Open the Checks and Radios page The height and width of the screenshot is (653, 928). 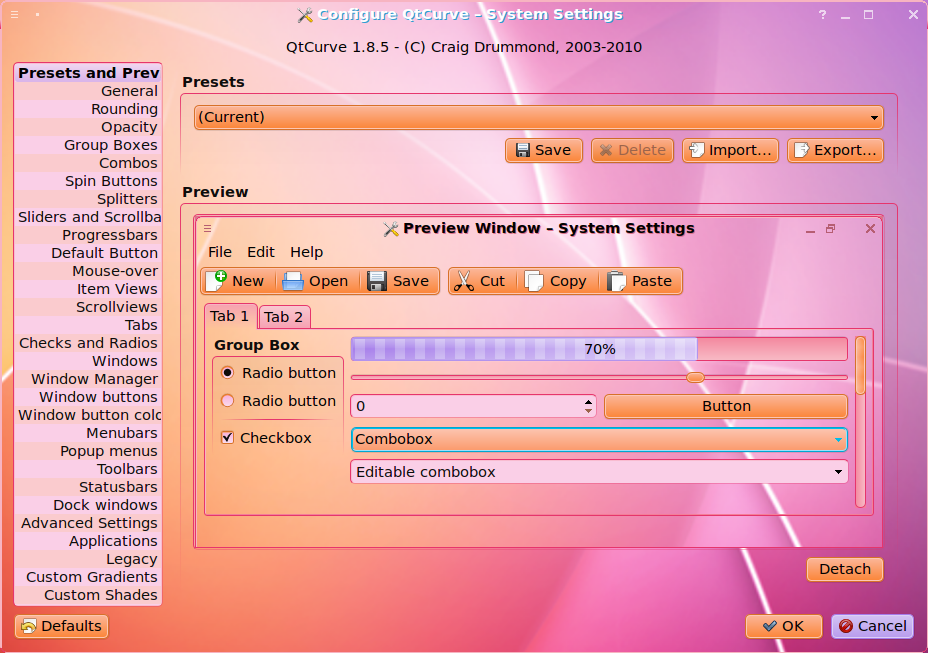tap(88, 343)
